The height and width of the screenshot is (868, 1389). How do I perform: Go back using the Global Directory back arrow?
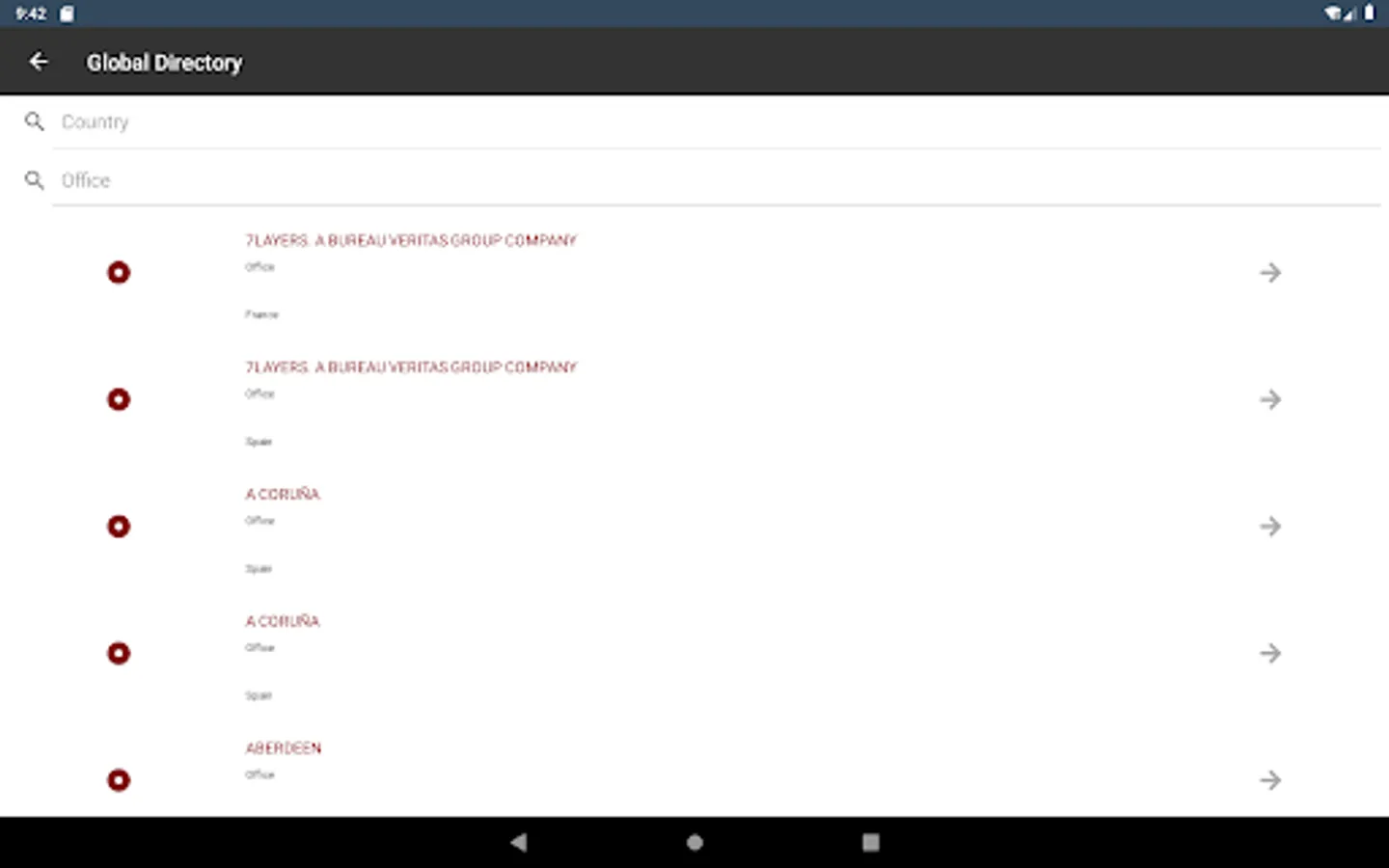click(39, 62)
